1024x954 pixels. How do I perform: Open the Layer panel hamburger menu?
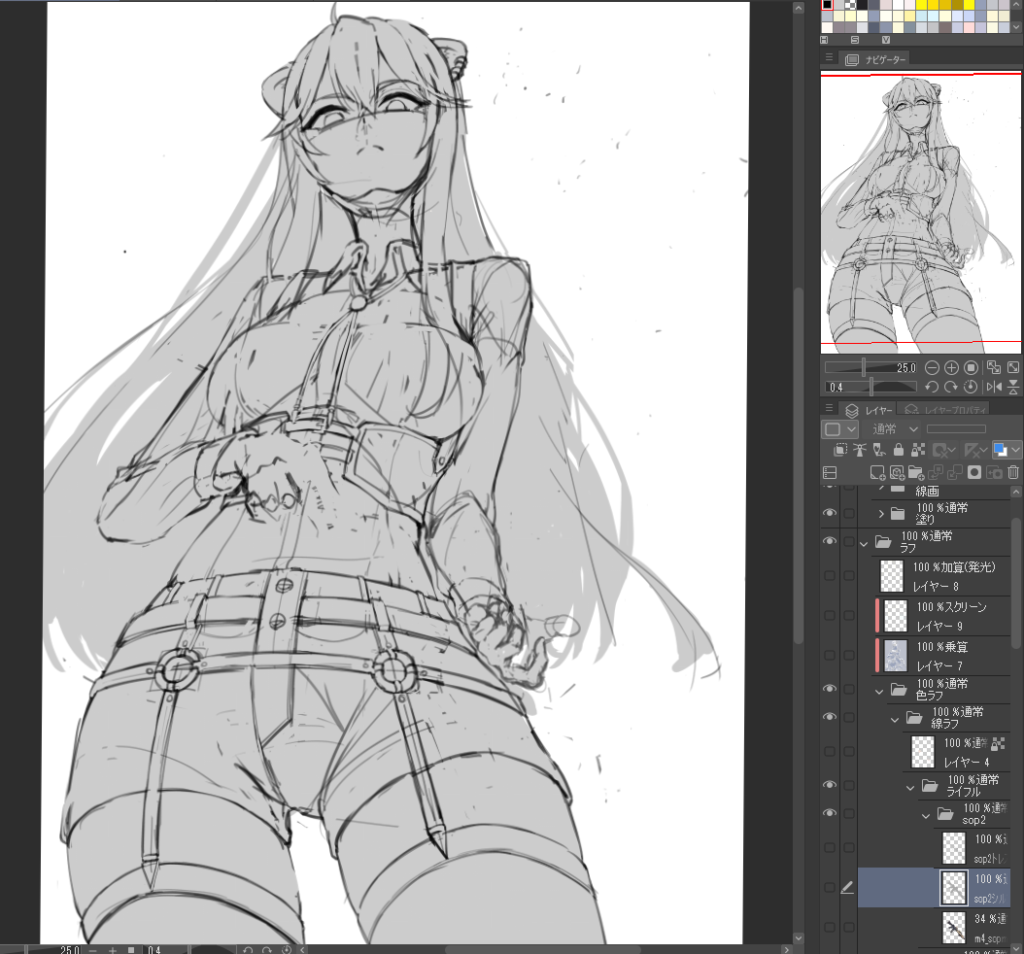(829, 409)
